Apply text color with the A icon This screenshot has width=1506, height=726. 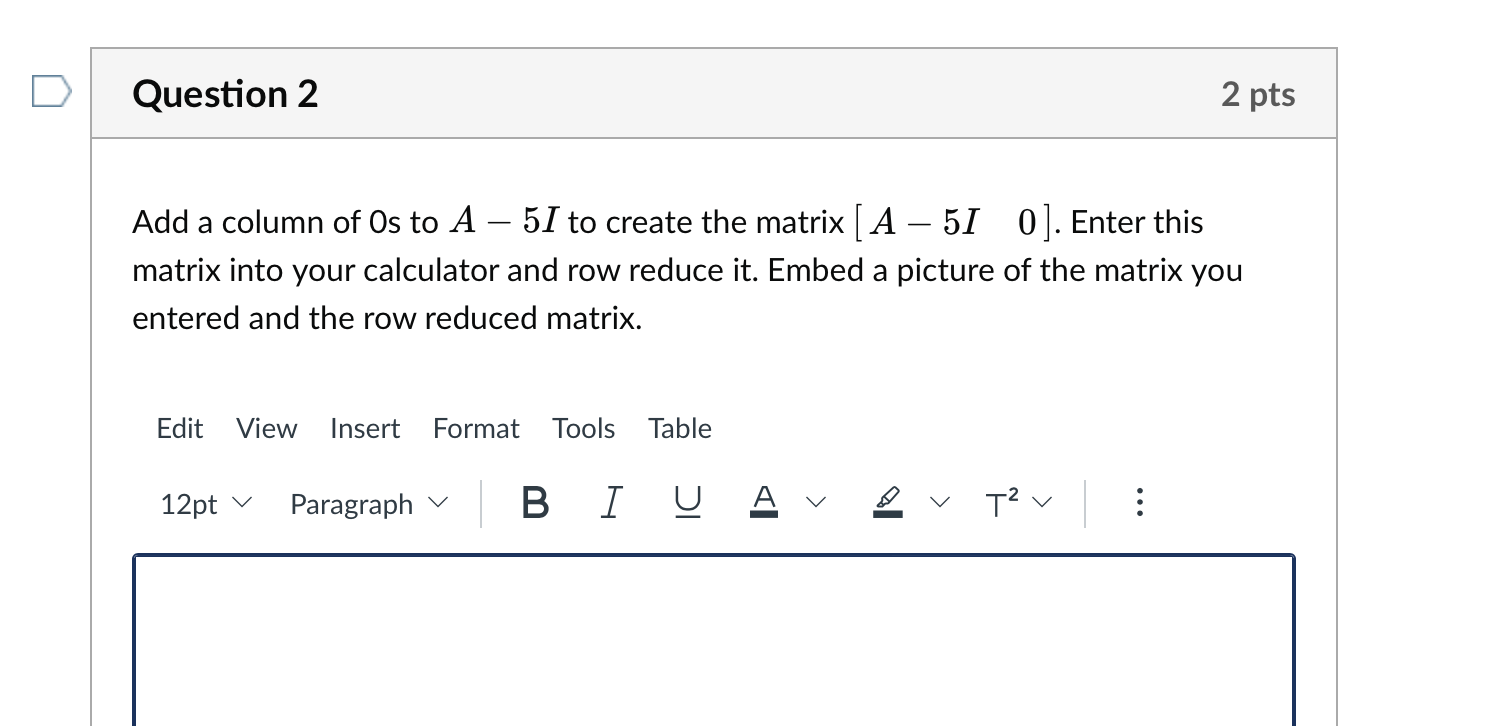coord(763,503)
